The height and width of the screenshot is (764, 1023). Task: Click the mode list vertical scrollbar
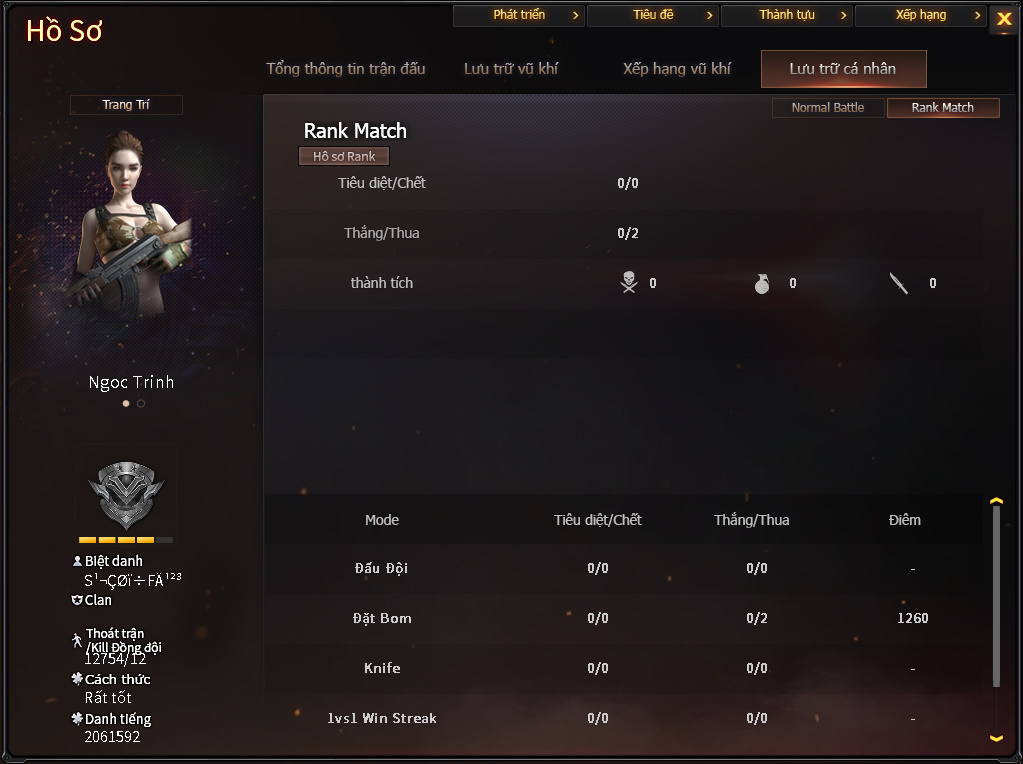(996, 596)
